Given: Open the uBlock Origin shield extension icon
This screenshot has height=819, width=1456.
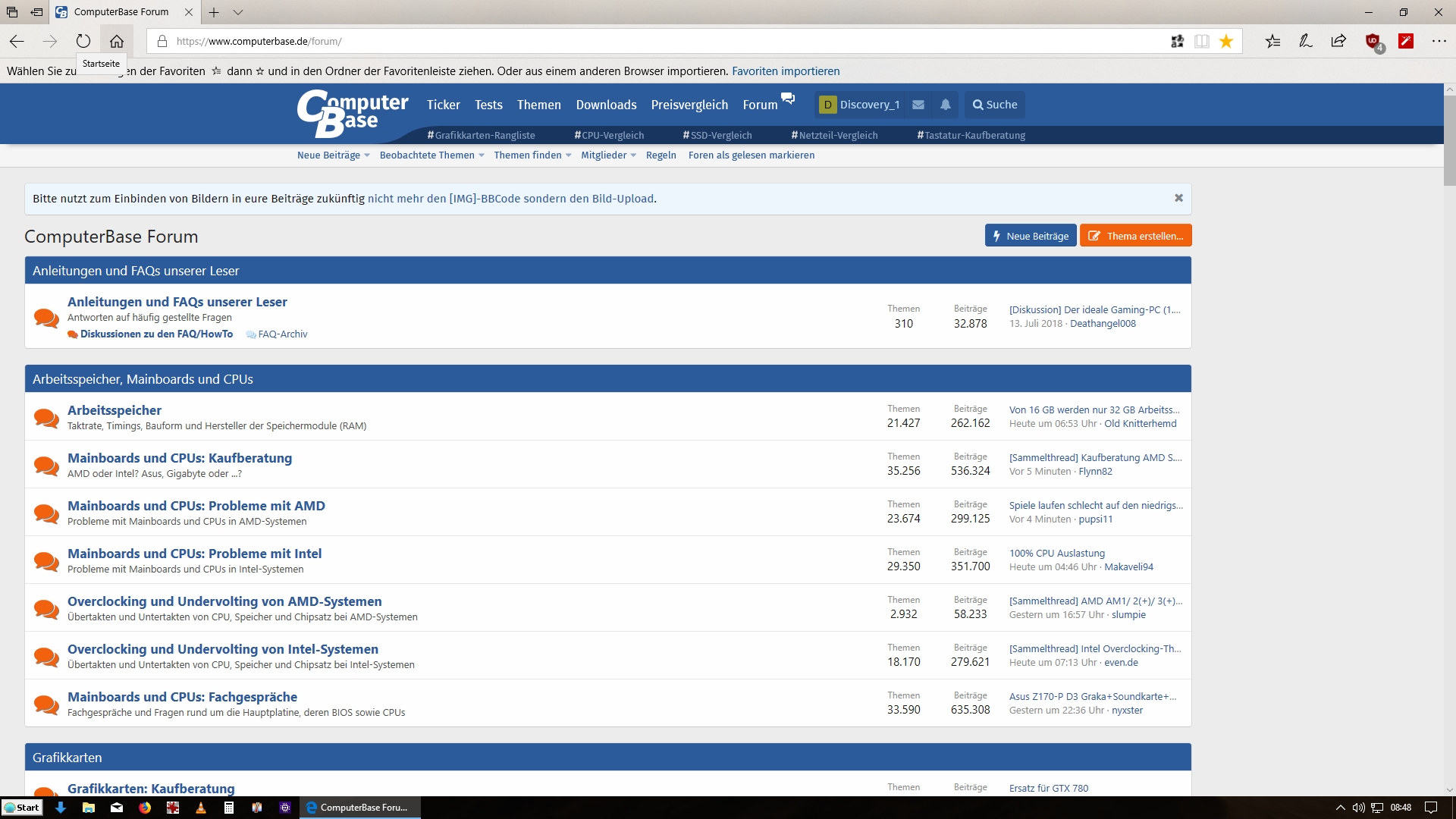Looking at the screenshot, I should pyautogui.click(x=1373, y=42).
